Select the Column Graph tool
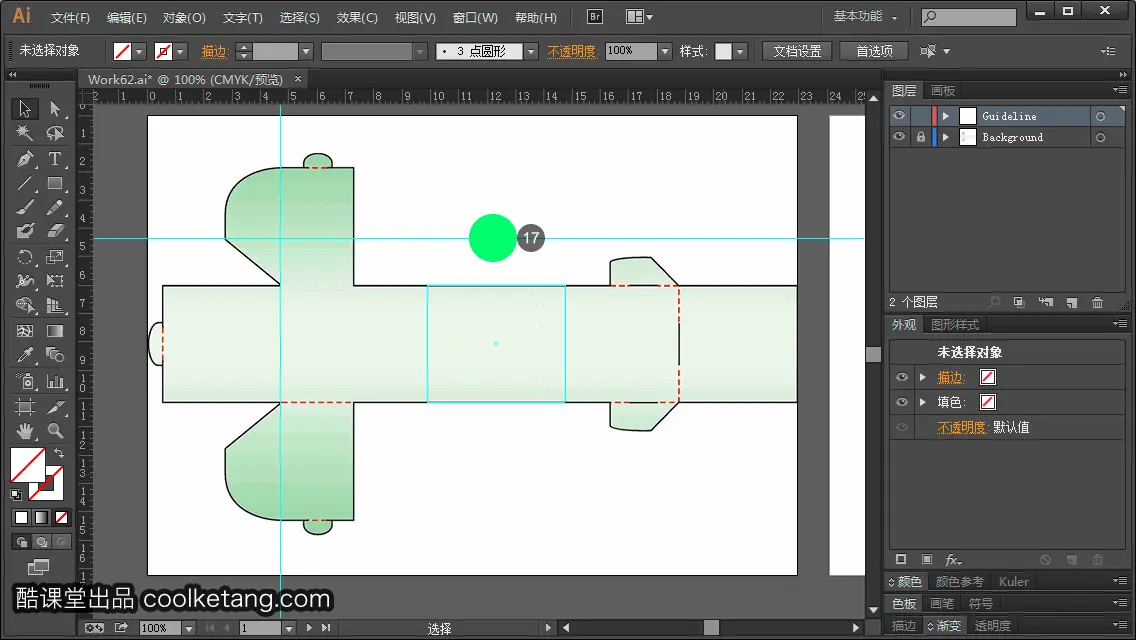This screenshot has height=640, width=1136. pyautogui.click(x=55, y=381)
